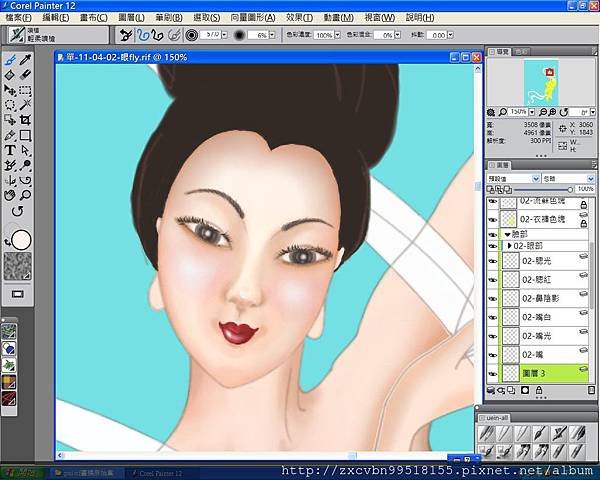The image size is (600, 480).
Task: Open the 100% color concentration dropdown
Action: [x=338, y=35]
